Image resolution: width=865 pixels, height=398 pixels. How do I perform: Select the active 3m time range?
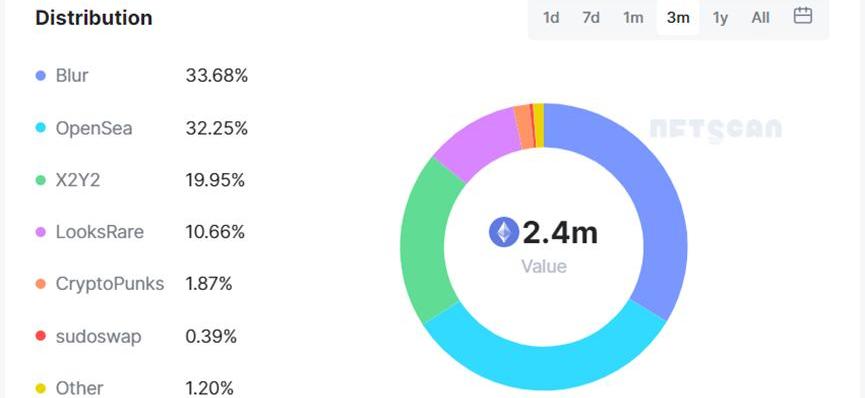[678, 18]
